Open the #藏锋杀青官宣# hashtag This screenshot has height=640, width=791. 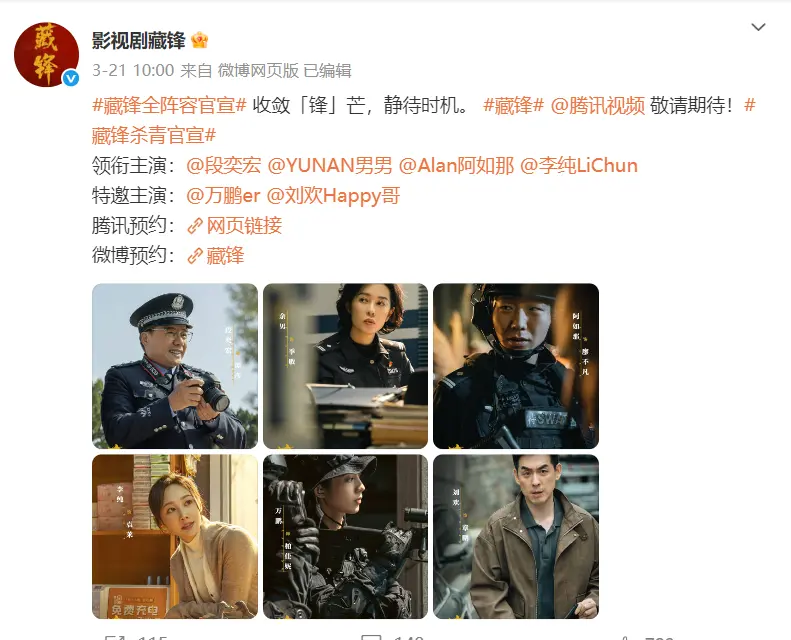154,135
